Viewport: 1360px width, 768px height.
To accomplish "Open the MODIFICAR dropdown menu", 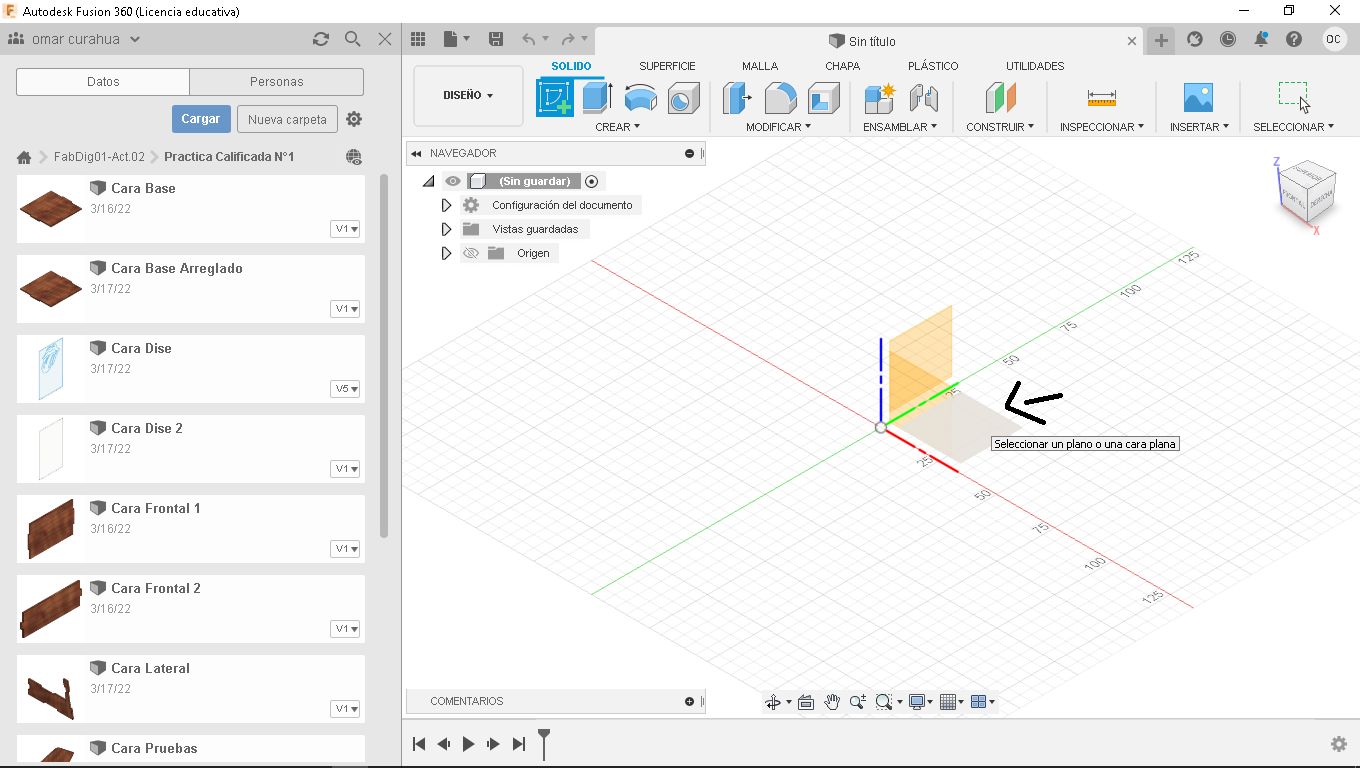I will pos(778,127).
